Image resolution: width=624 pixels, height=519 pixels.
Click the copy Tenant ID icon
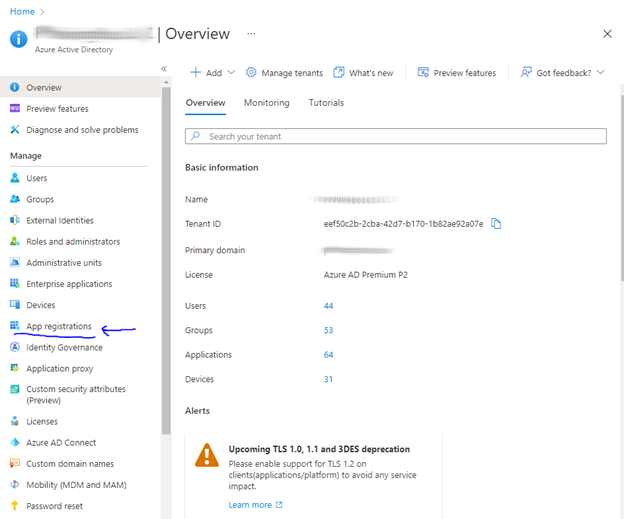pos(496,224)
